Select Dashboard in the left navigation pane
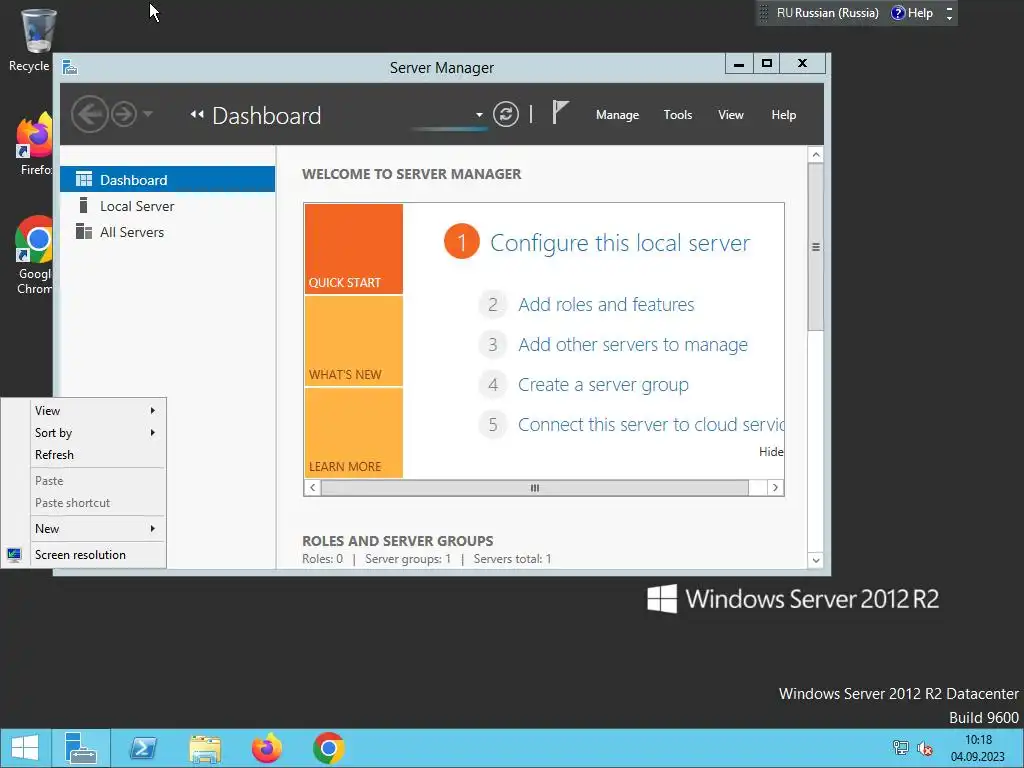1024x768 pixels. pyautogui.click(x=168, y=180)
